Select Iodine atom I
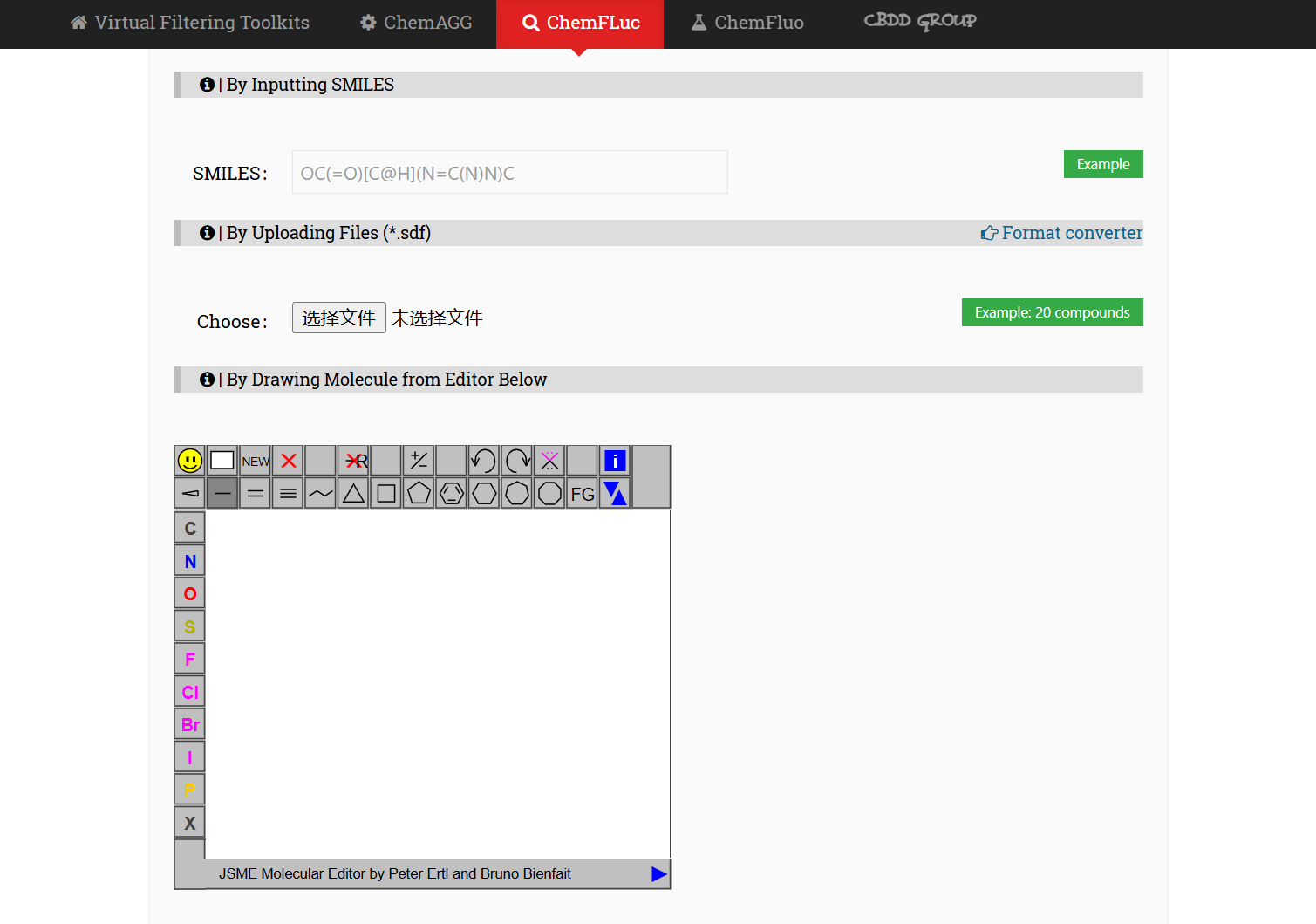 point(190,757)
